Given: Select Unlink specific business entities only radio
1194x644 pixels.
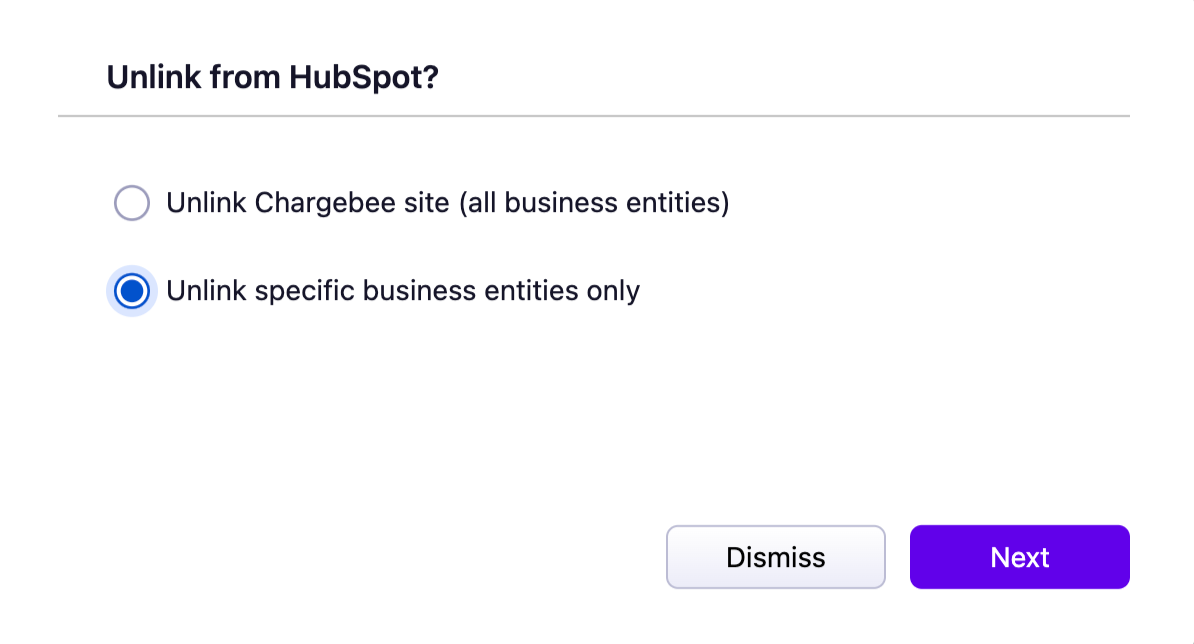Looking at the screenshot, I should [132, 291].
